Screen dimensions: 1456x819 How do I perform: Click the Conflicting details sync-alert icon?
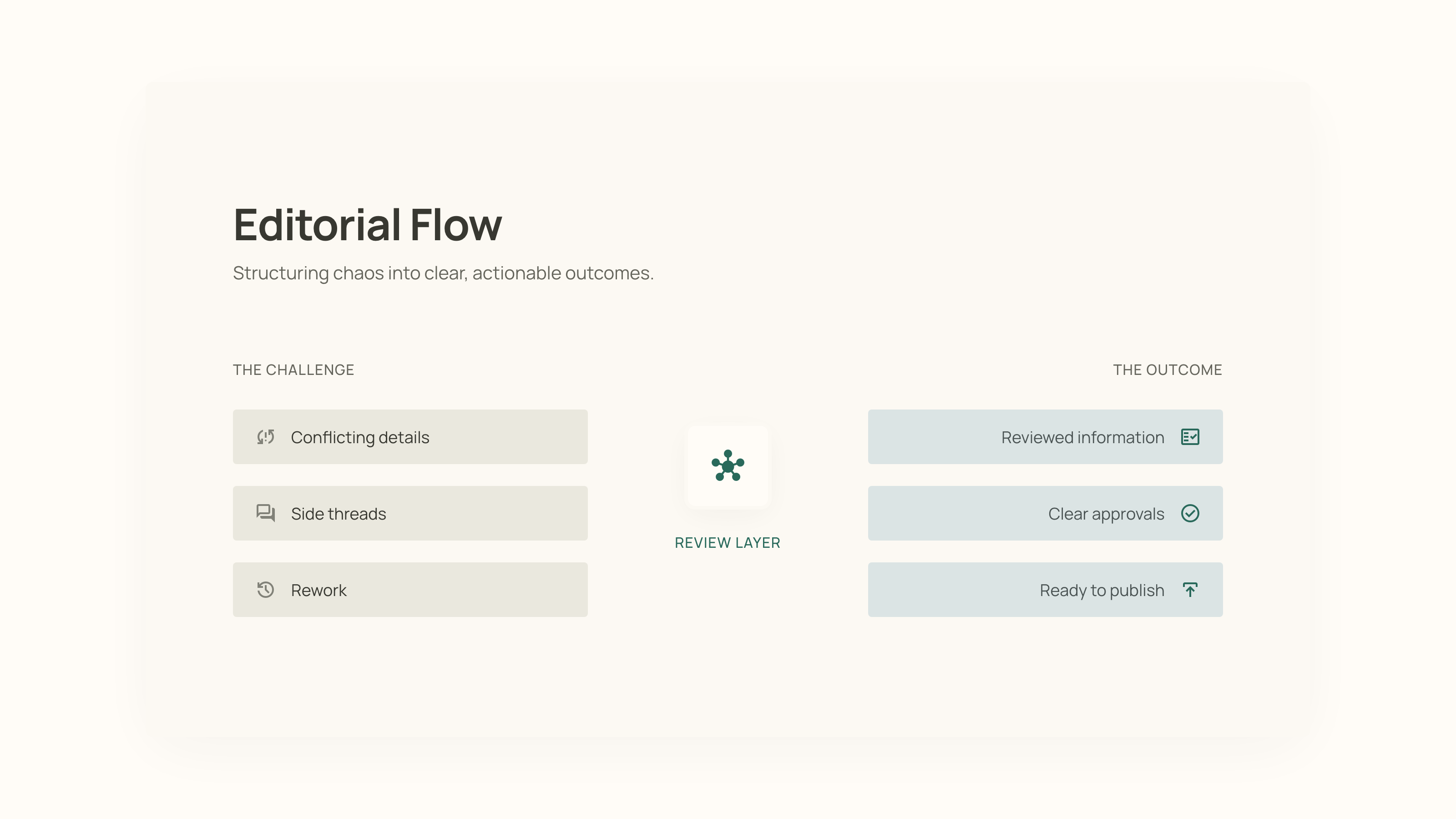pyautogui.click(x=266, y=437)
